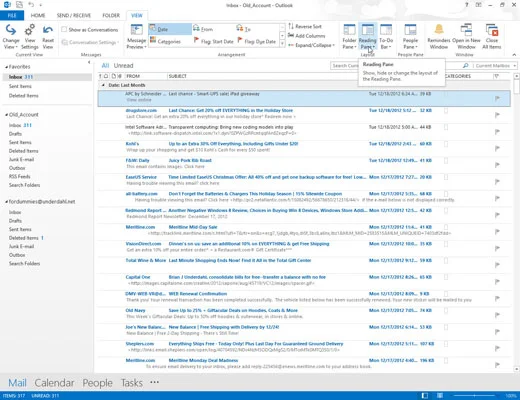Enable Show as Conversations checkbox
Screen dimensions: 520x400
64,29
